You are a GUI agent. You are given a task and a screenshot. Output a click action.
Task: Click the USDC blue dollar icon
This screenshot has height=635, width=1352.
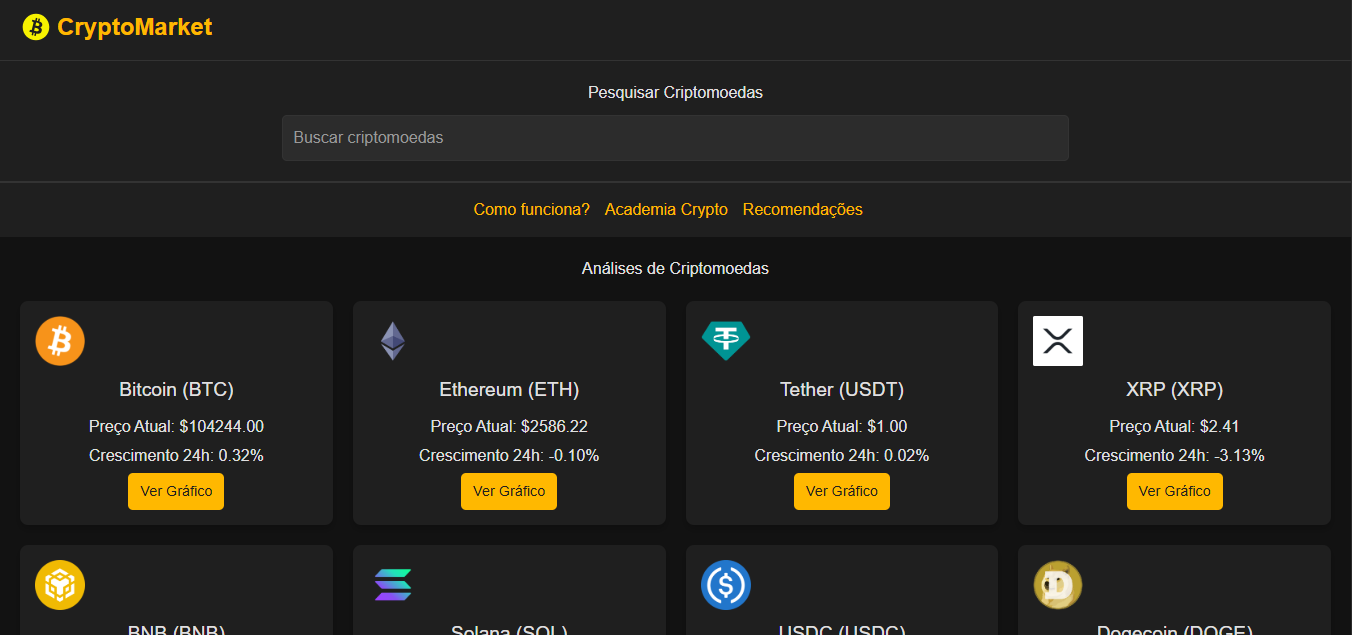click(x=726, y=585)
